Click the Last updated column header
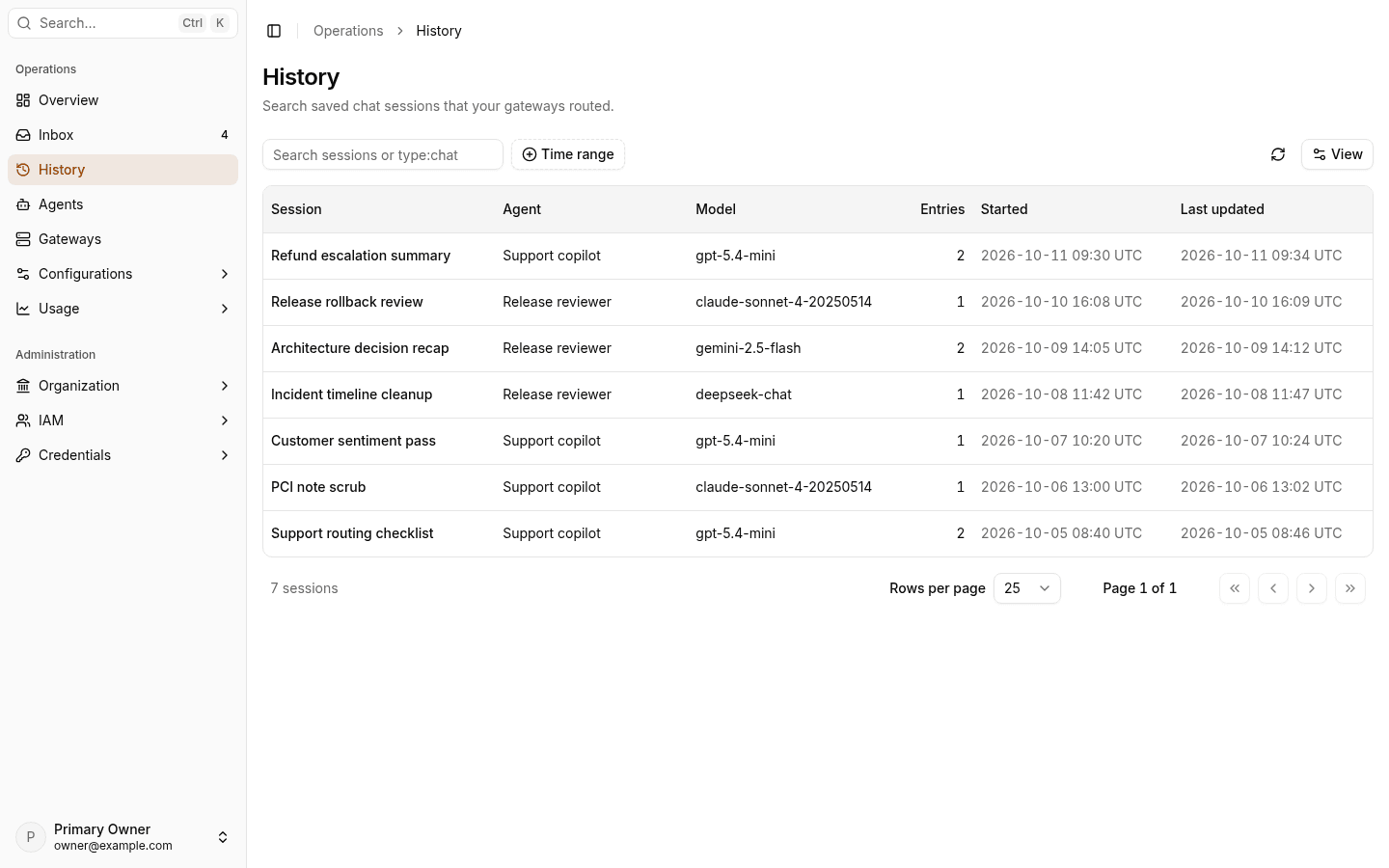The height and width of the screenshot is (868, 1389). (x=1222, y=209)
